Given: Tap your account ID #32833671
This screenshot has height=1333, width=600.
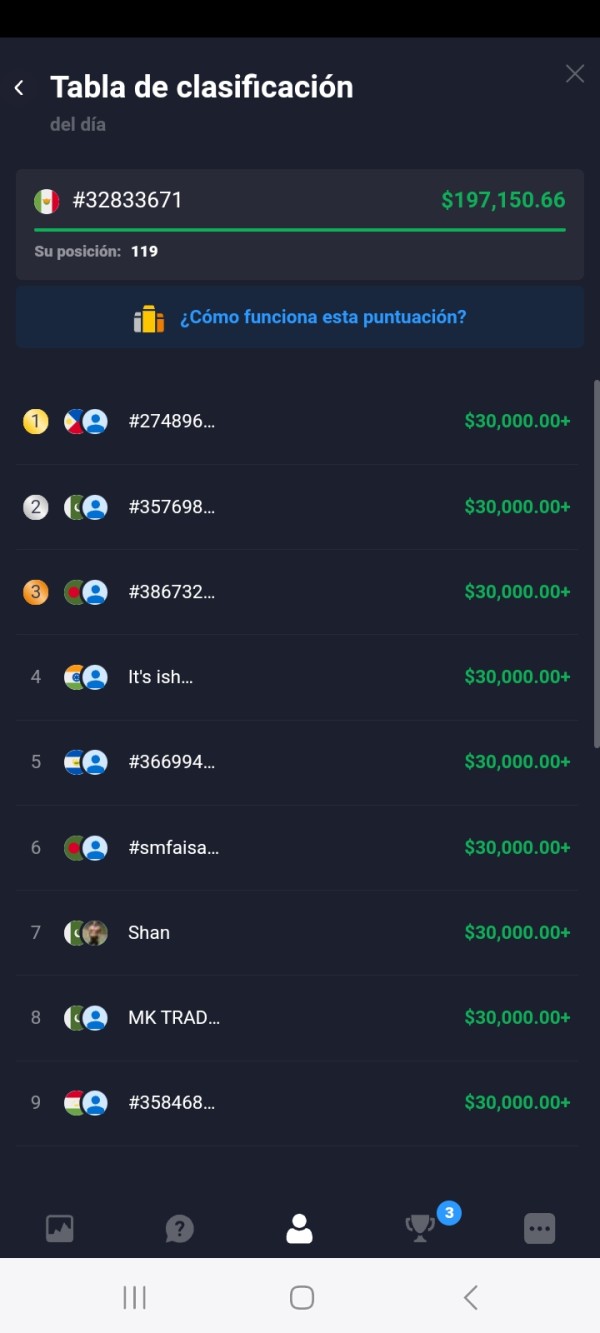Looking at the screenshot, I should click(x=127, y=200).
